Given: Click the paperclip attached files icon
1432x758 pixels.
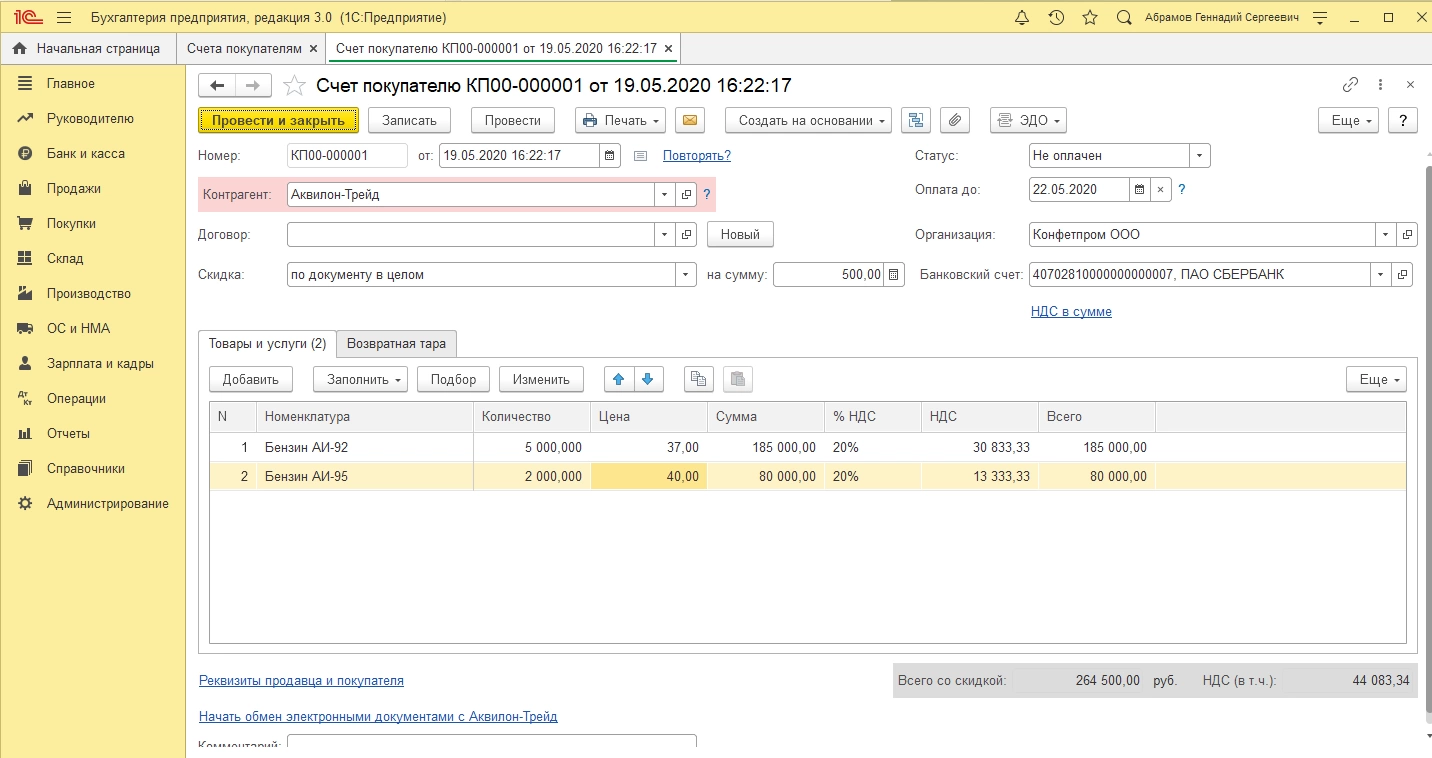Looking at the screenshot, I should (x=955, y=120).
